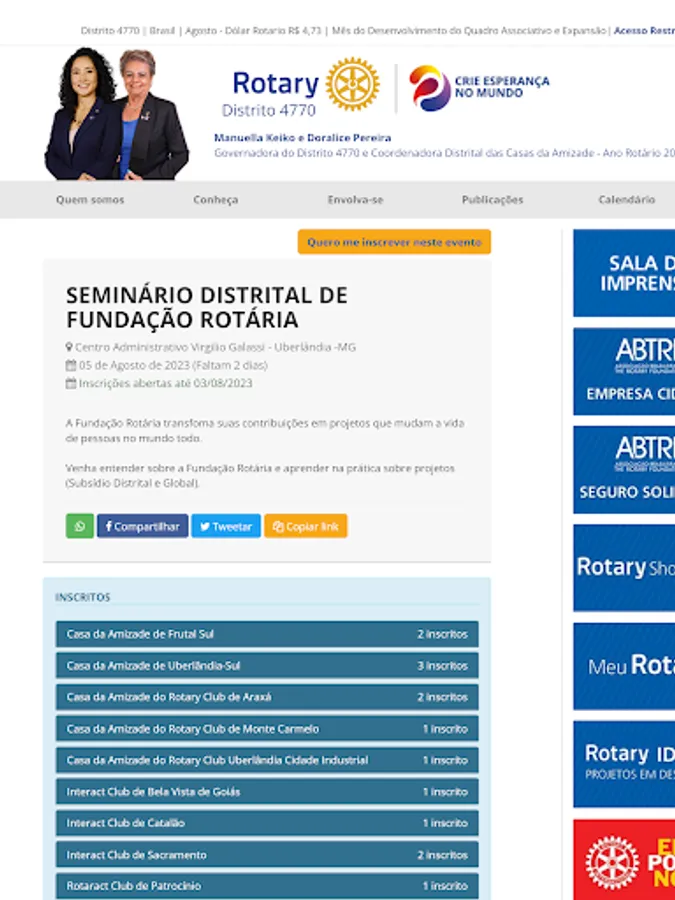Viewport: 675px width, 900px height.
Task: Click the governors' photo in the header
Action: pos(117,114)
